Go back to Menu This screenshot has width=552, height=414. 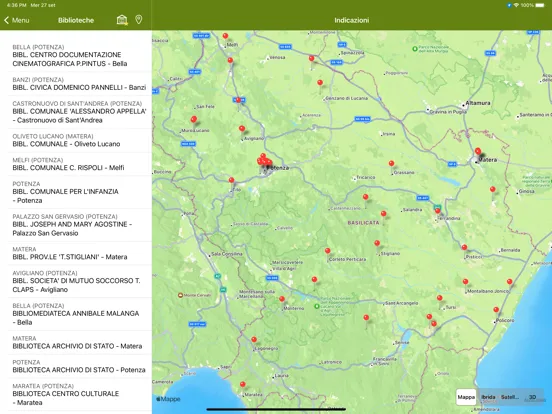17,20
